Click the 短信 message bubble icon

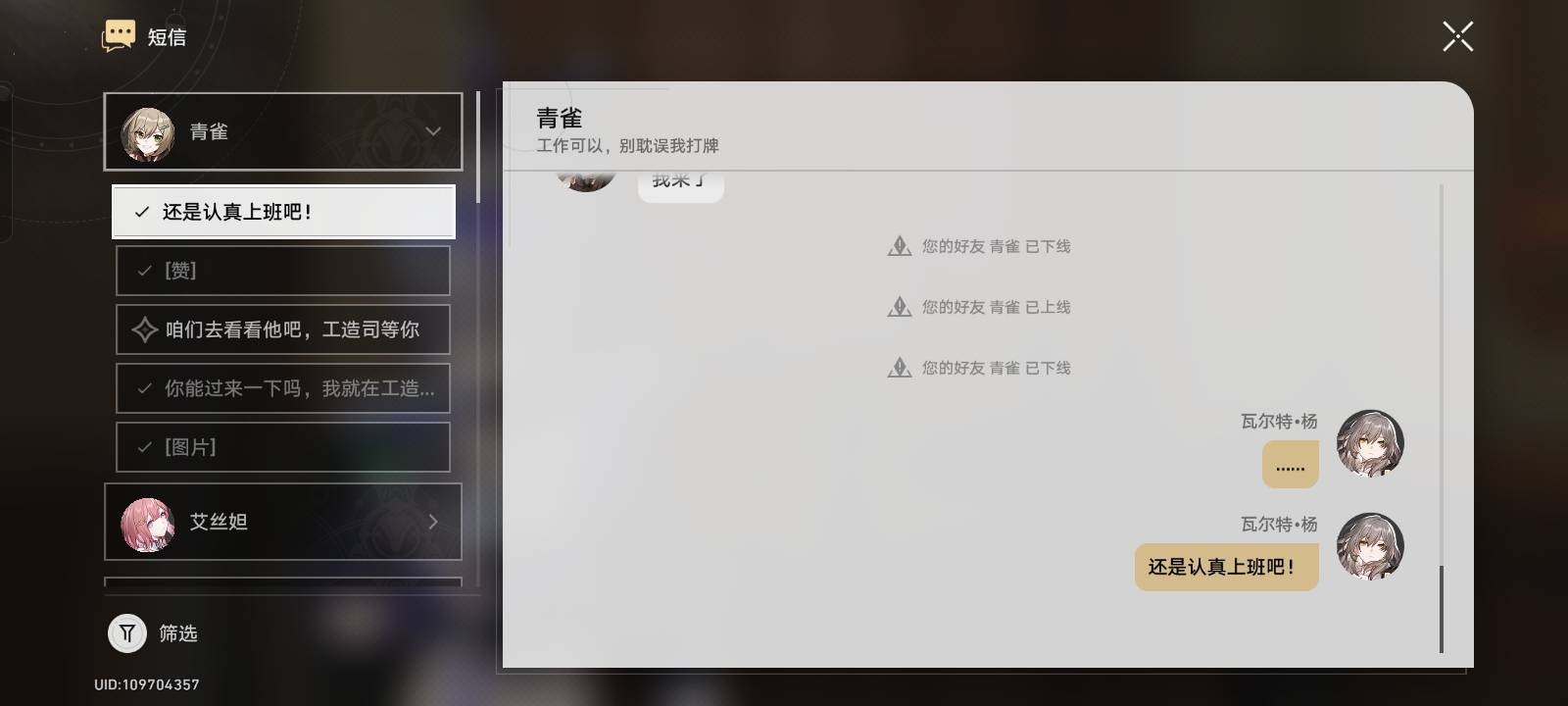[x=119, y=36]
